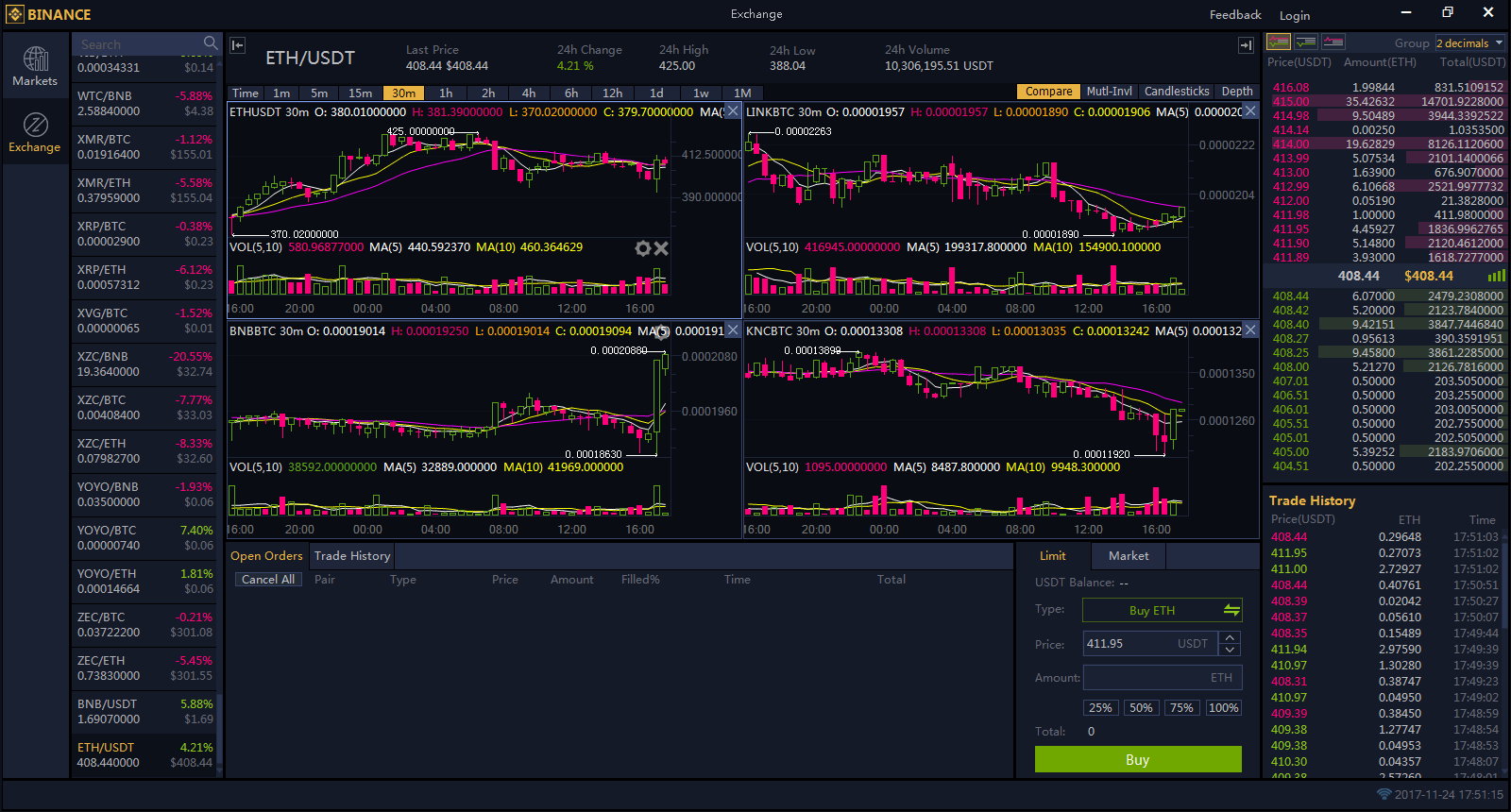Screen dimensions: 1511x812
Task: Click the Amount input field
Action: tap(1163, 677)
